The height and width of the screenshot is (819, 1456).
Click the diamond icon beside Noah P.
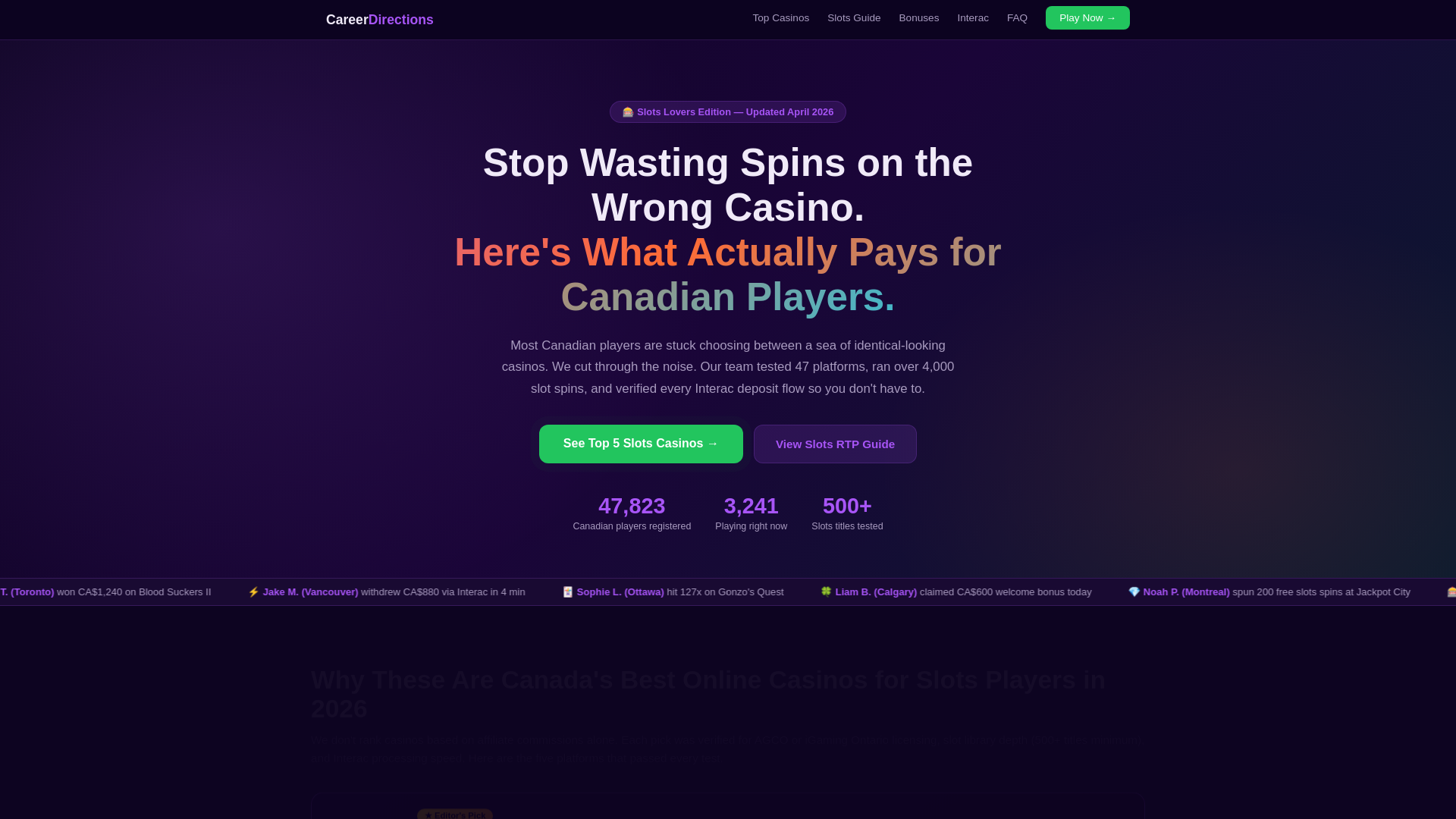(1134, 592)
